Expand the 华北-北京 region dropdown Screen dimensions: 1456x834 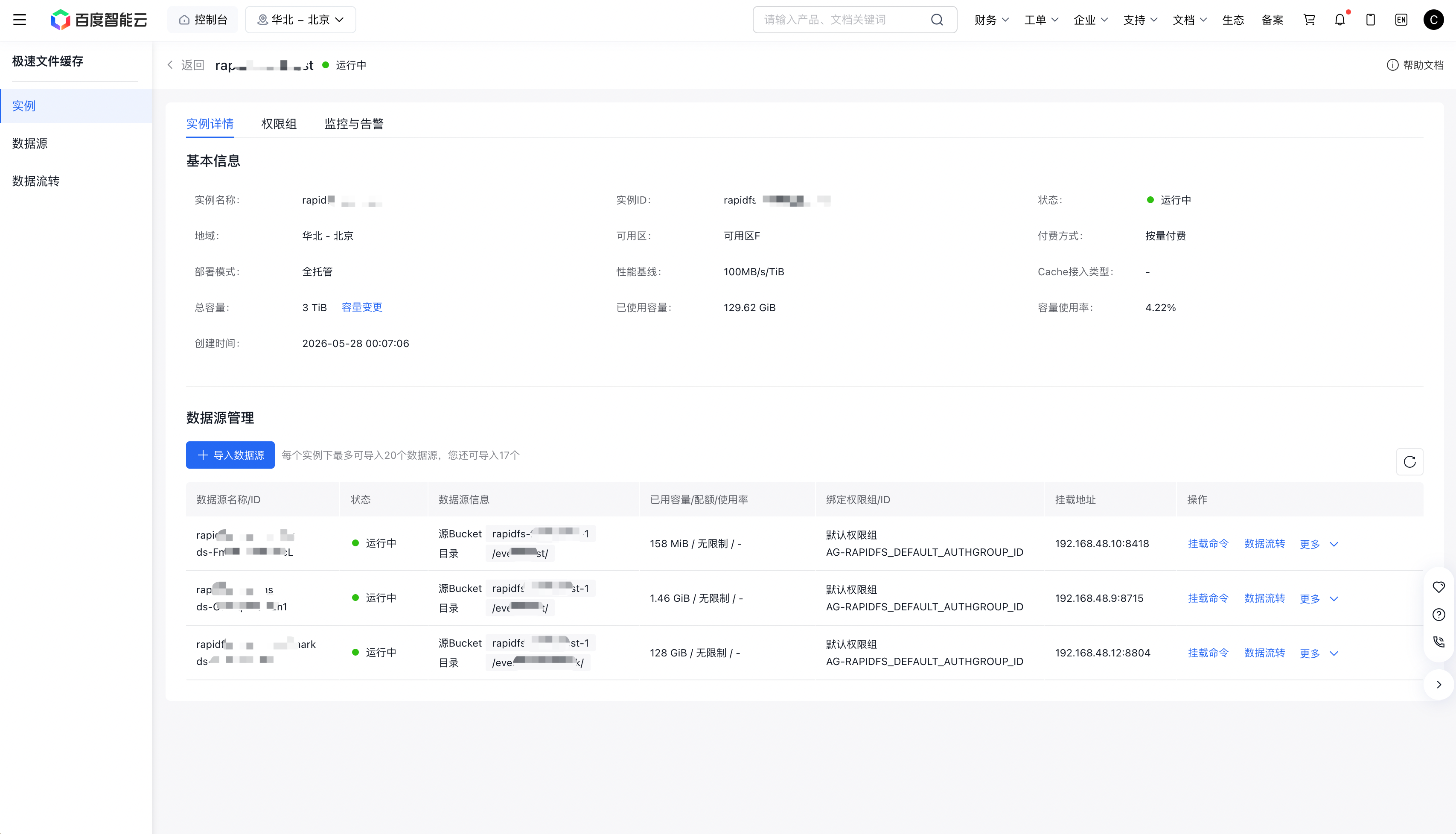click(x=300, y=20)
